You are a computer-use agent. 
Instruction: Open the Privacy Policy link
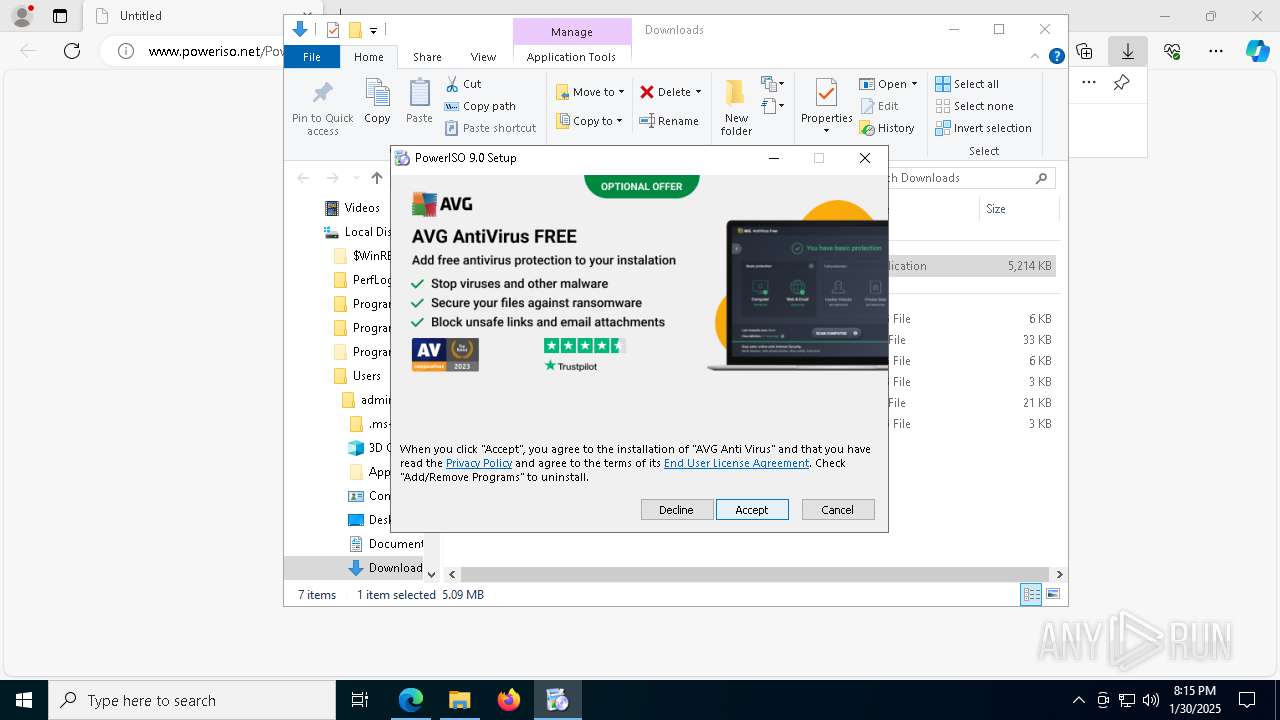coord(479,463)
